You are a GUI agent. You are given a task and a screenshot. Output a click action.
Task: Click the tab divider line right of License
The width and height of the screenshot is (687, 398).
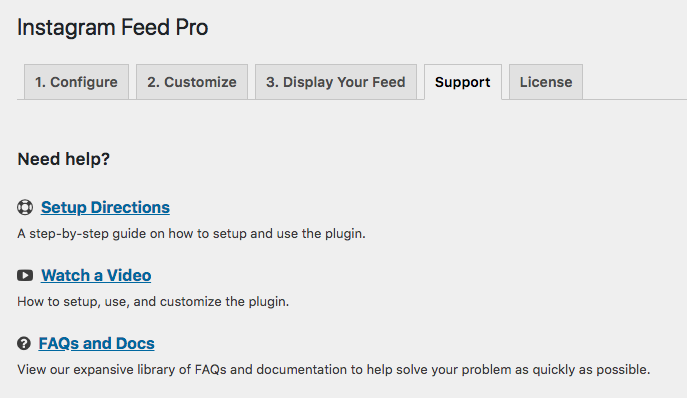(634, 100)
